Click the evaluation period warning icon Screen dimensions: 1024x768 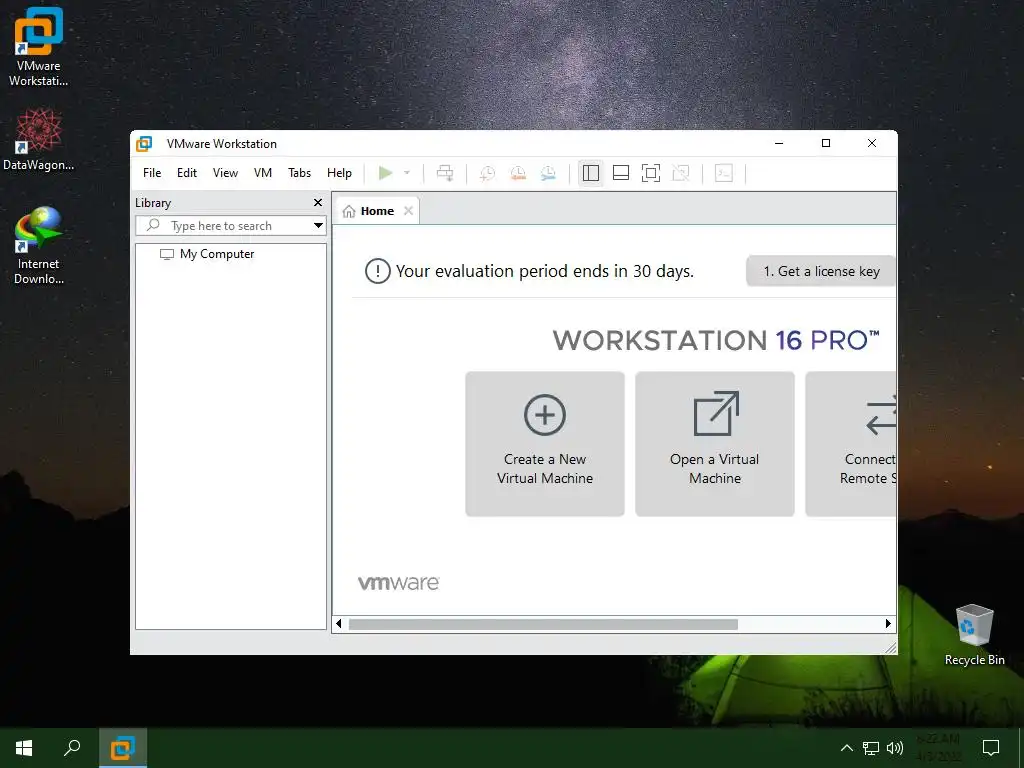377,271
